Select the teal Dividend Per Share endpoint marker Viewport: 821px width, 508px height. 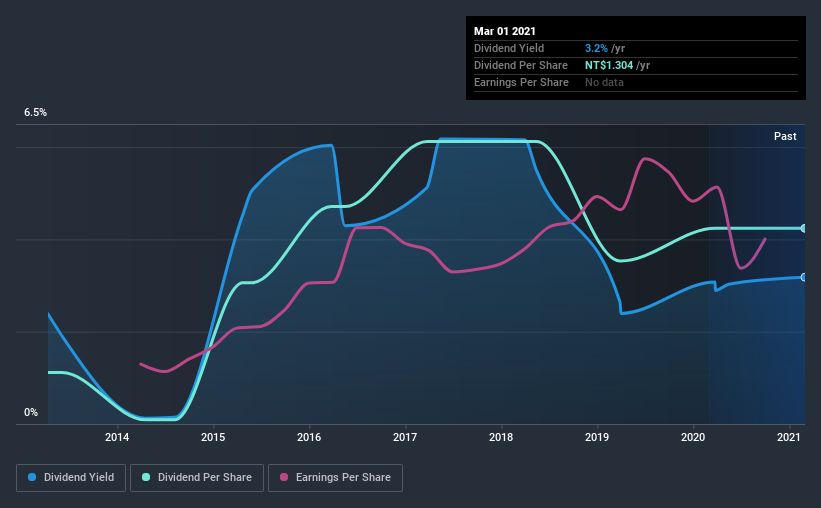click(804, 228)
